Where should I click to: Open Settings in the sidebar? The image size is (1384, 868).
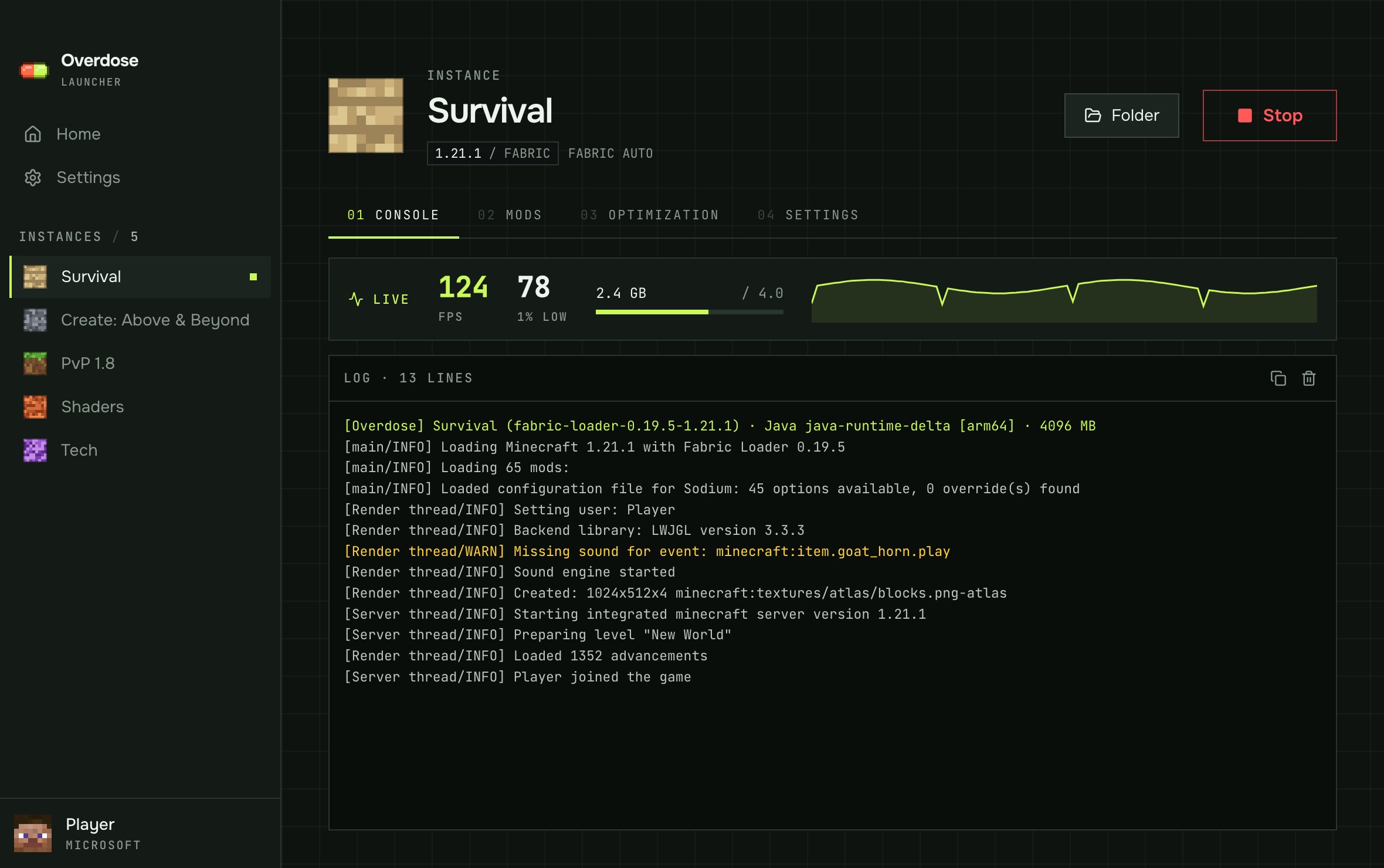[x=141, y=178]
